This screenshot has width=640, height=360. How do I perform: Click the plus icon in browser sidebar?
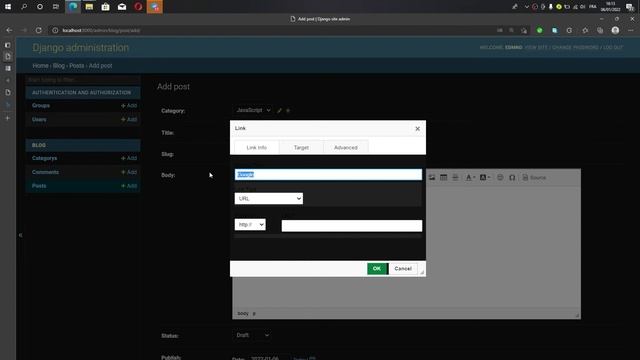(8, 118)
